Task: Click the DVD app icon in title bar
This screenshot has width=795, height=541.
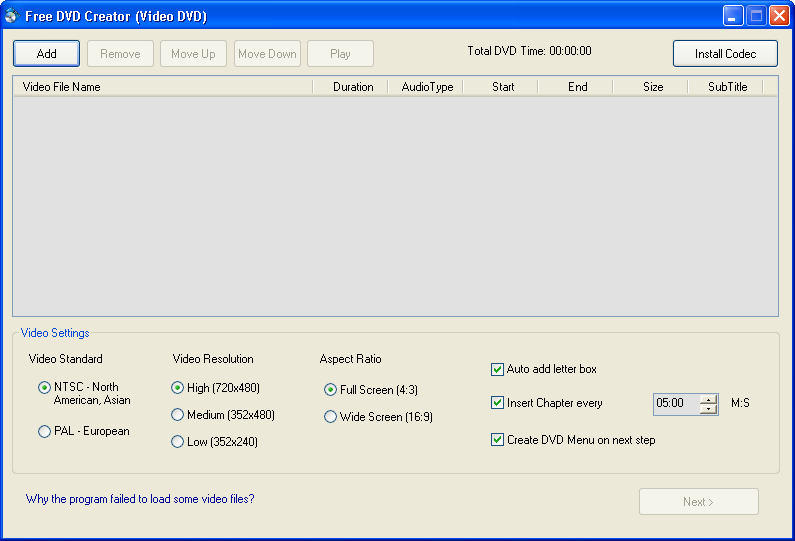Action: (x=12, y=16)
